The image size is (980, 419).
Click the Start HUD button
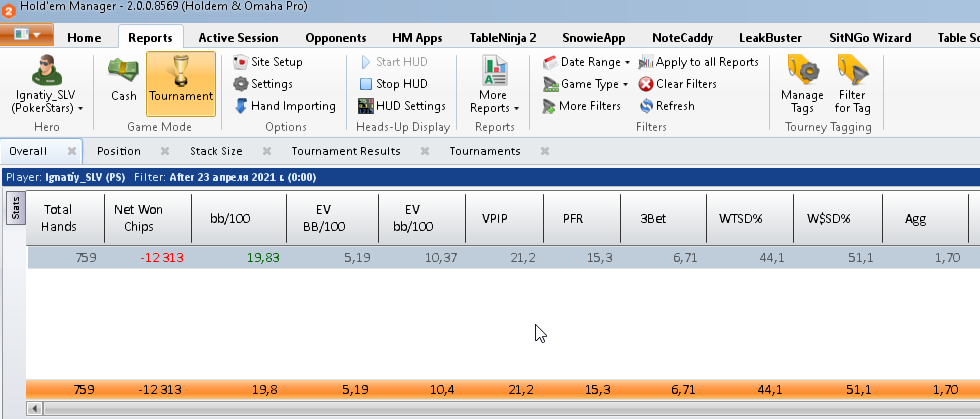click(x=394, y=62)
